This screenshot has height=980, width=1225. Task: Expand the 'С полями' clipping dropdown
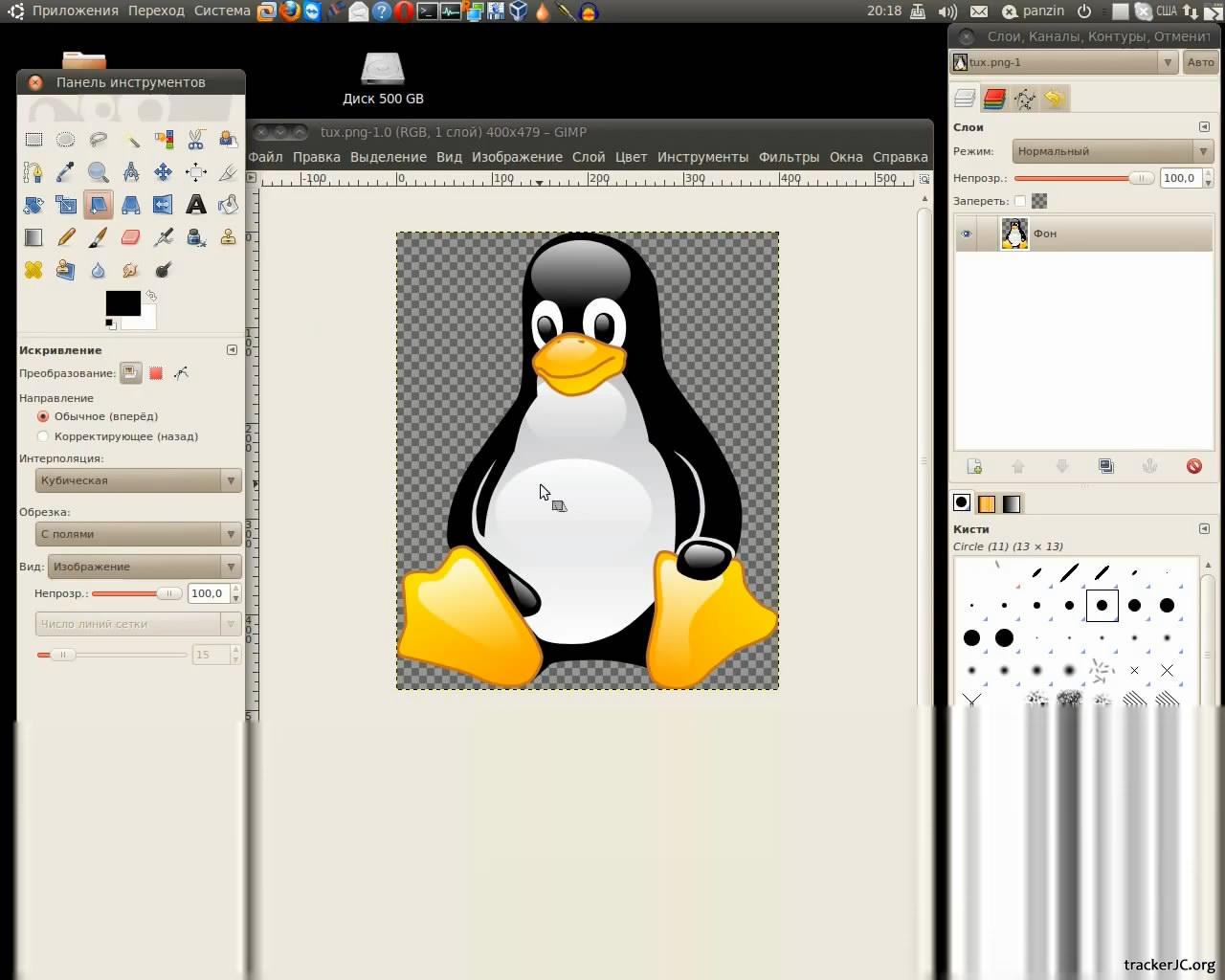coord(138,534)
